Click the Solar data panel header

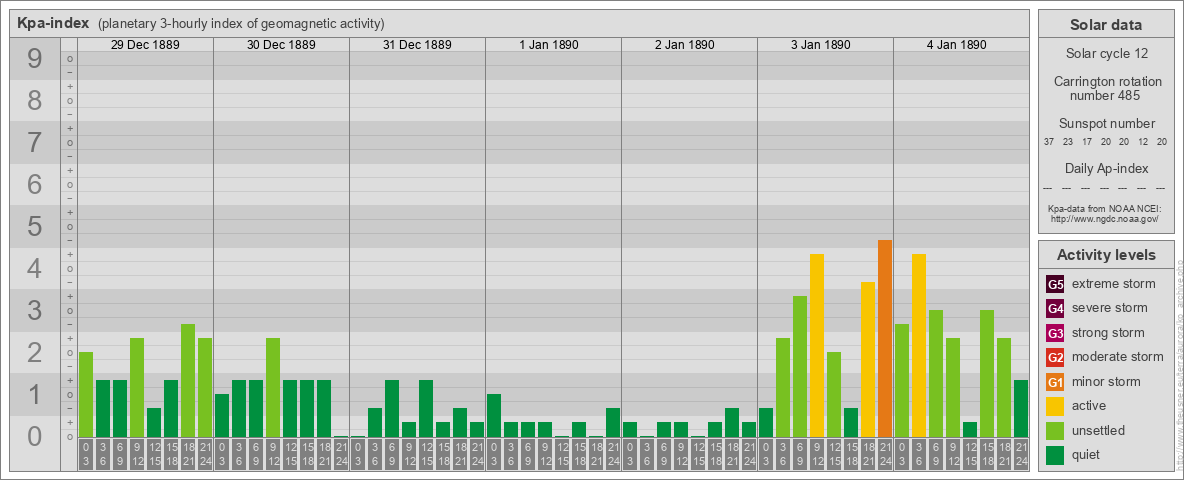point(1105,25)
